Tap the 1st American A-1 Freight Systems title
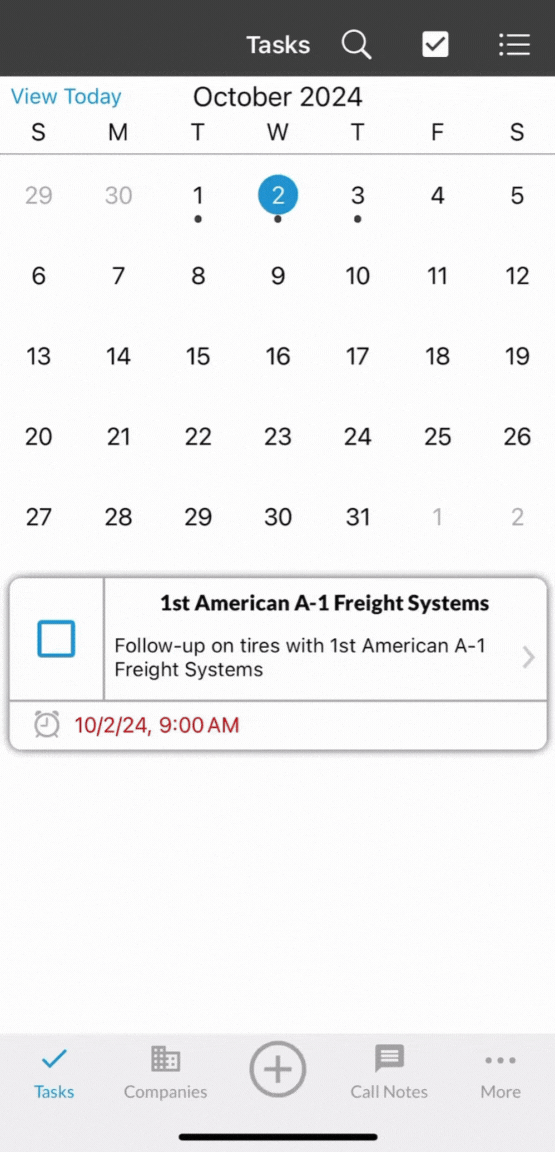Viewport: 555px width, 1152px height. click(324, 603)
